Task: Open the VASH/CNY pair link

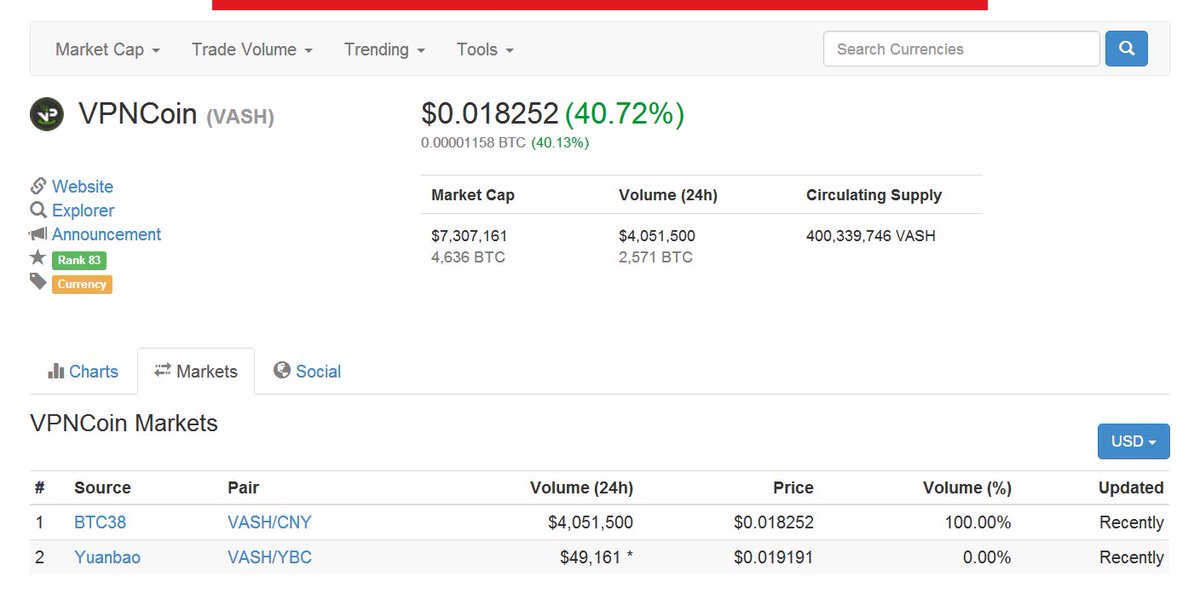Action: pos(269,522)
